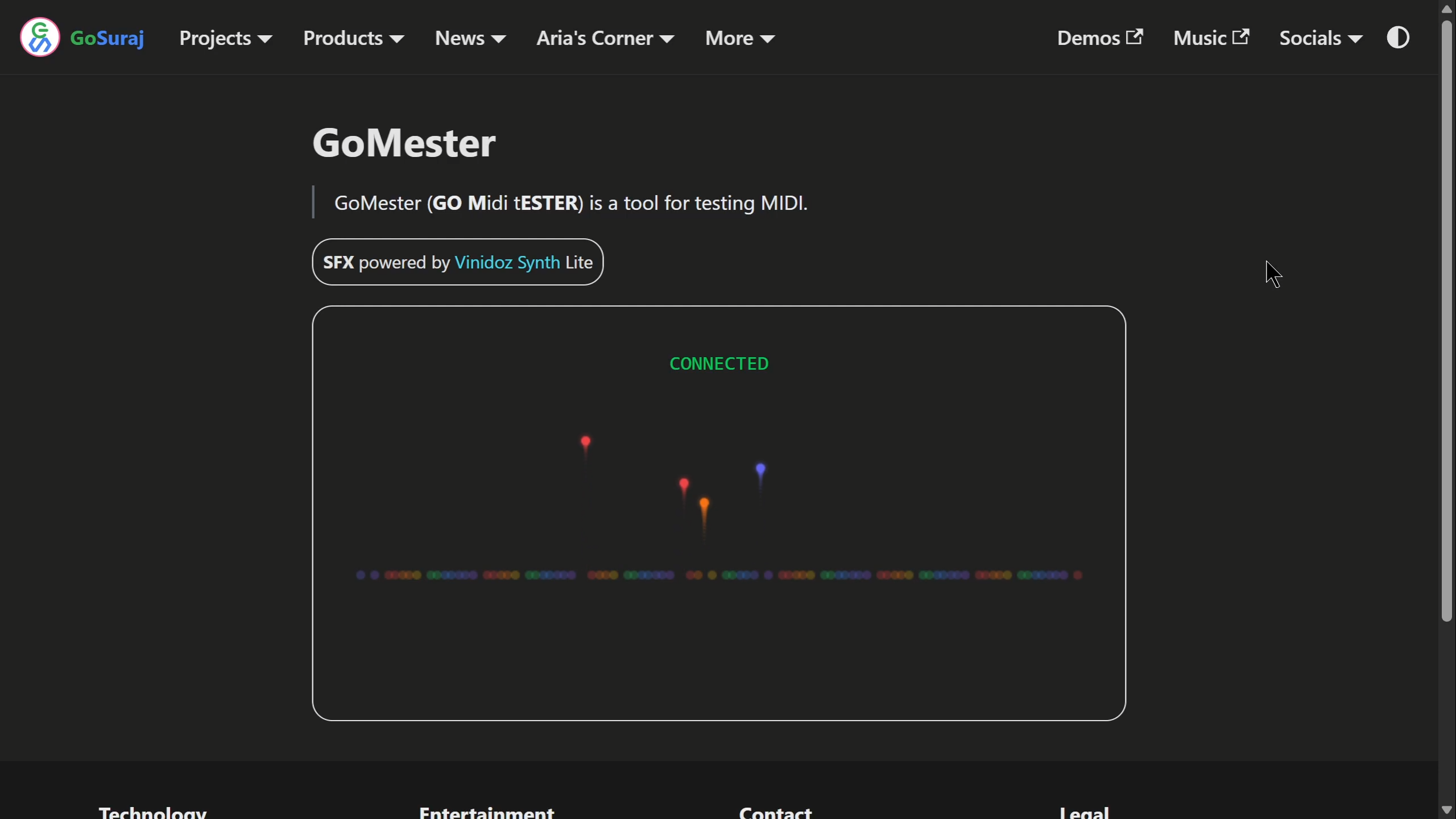Open the GoSuraj home link text
Screen dimensions: 1456x819
(x=107, y=38)
